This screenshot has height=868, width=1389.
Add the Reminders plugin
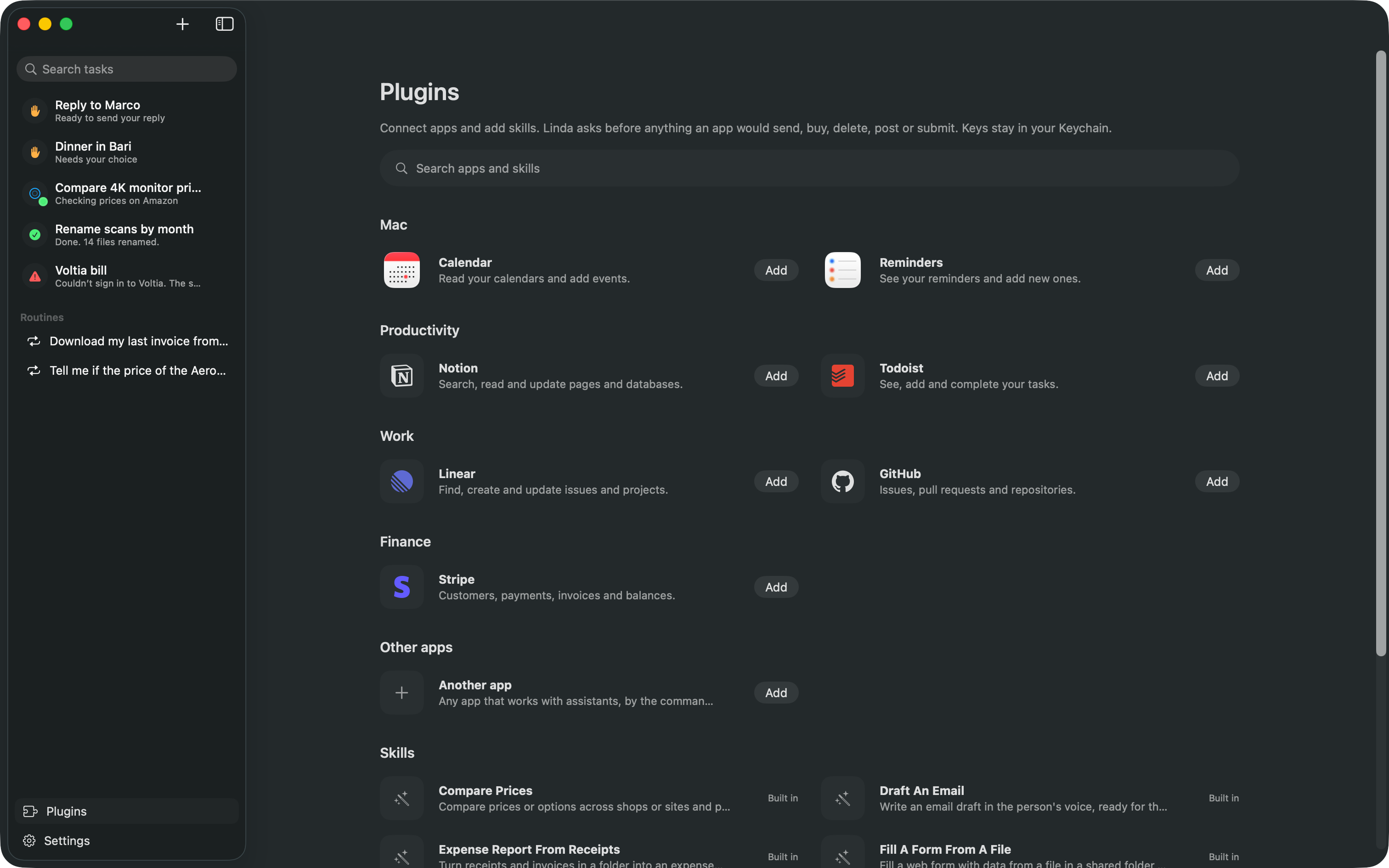[x=1217, y=271]
